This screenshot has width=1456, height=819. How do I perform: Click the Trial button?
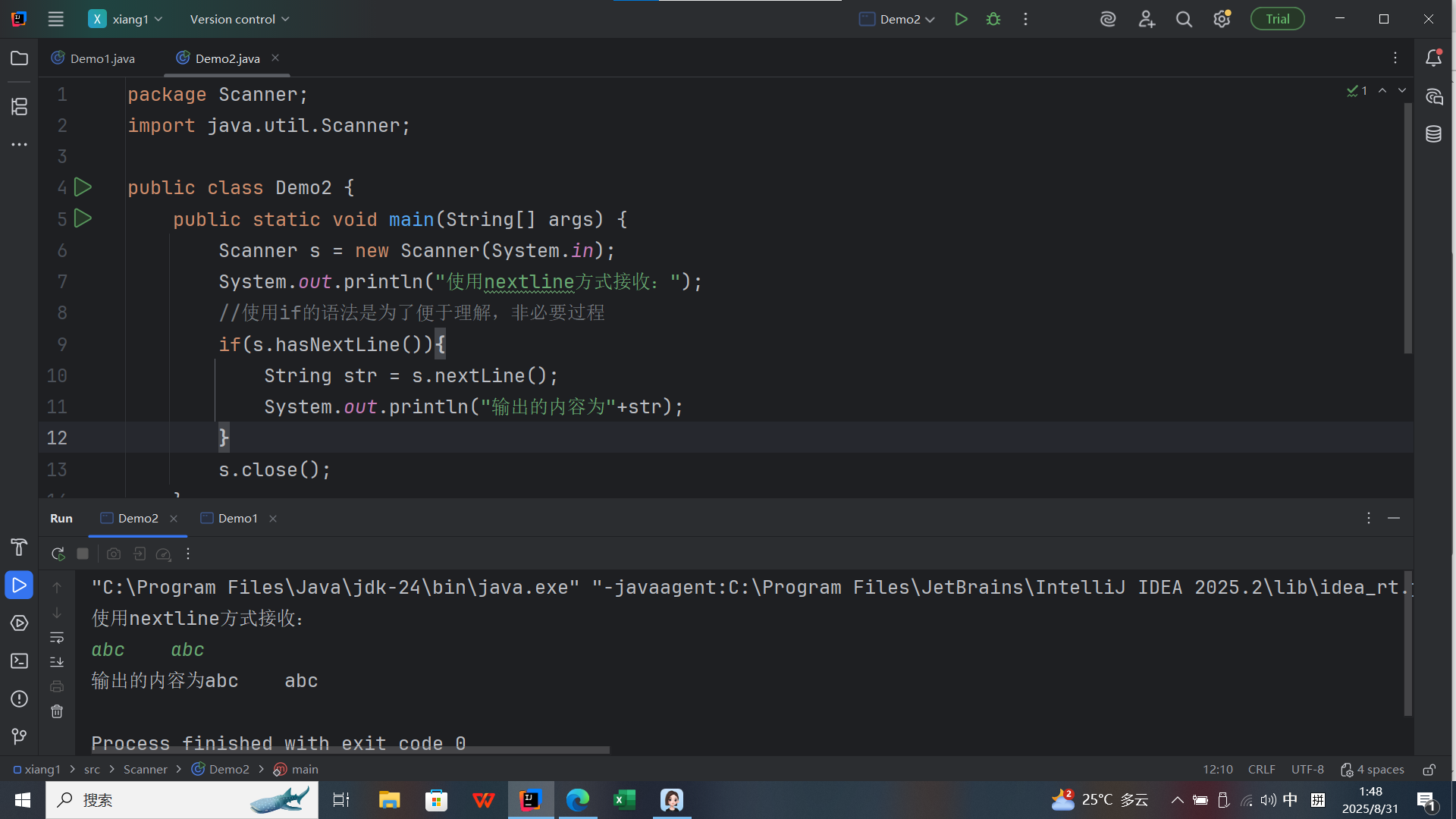coord(1277,19)
